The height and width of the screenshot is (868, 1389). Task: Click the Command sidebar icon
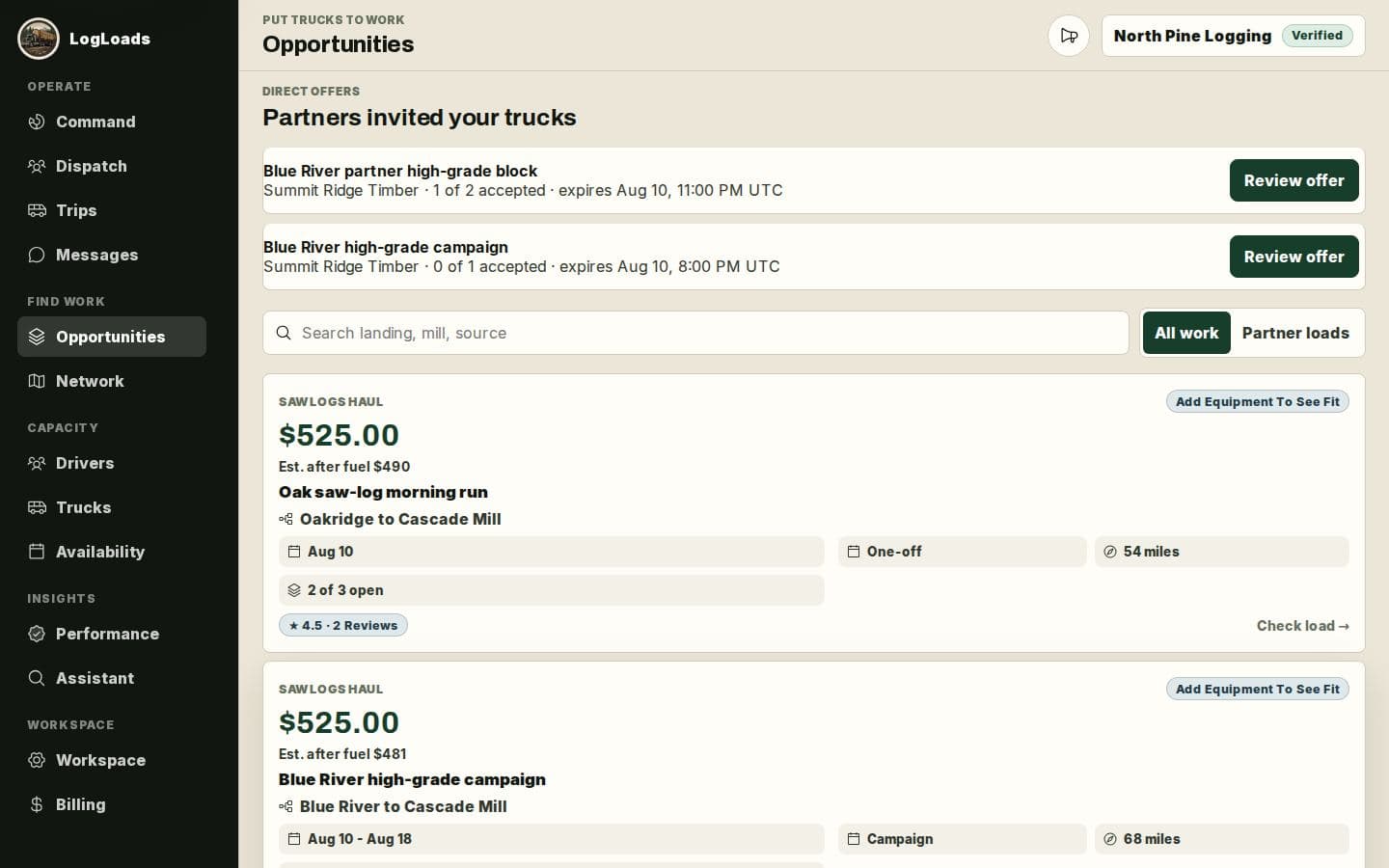point(37,122)
